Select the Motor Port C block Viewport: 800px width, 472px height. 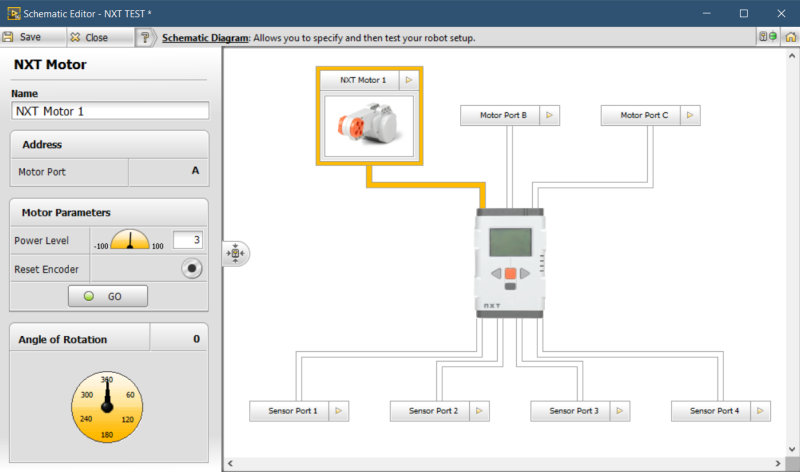click(x=641, y=115)
